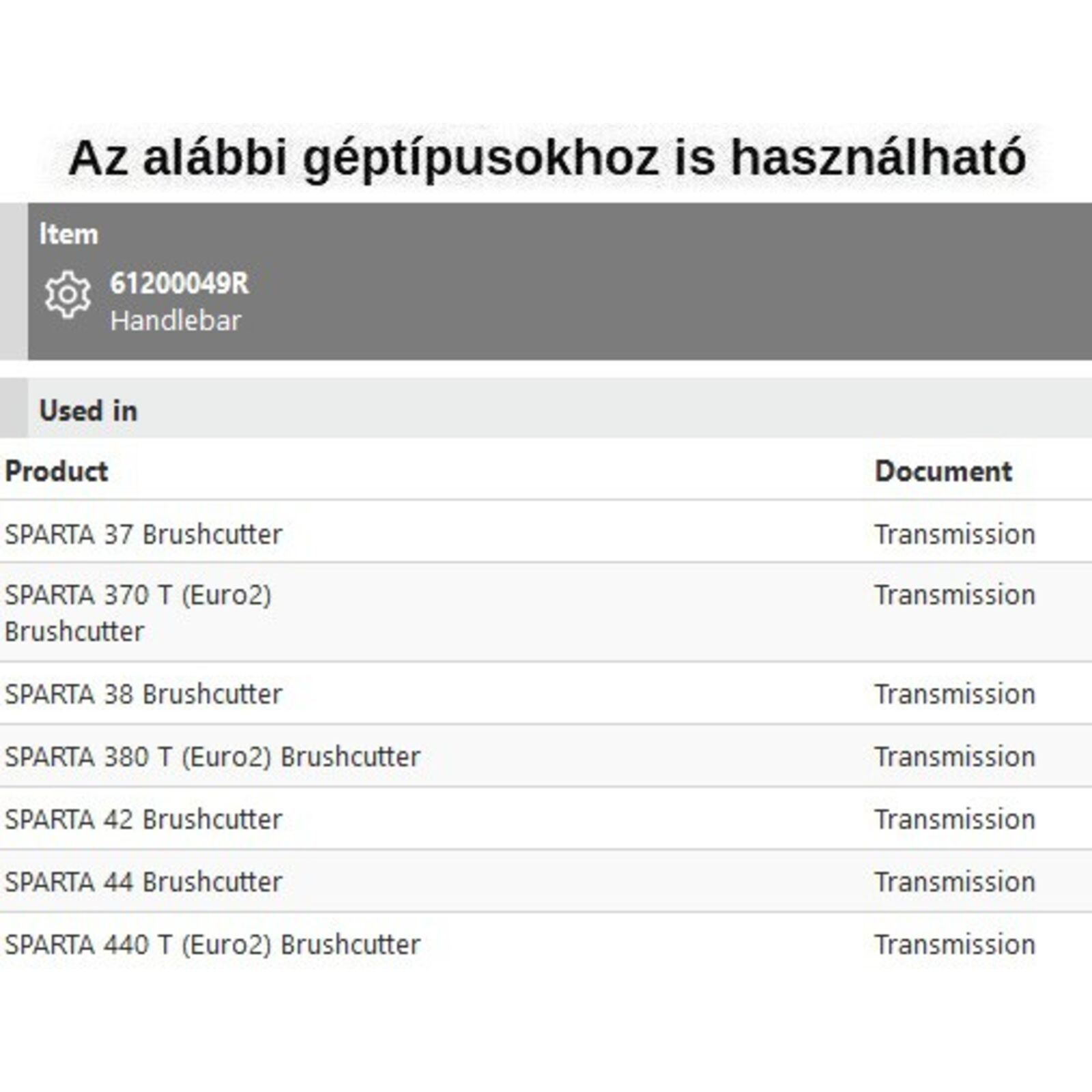Screen dimensions: 1092x1092
Task: Open Transmission document for SPARTA 38
Action: (955, 693)
